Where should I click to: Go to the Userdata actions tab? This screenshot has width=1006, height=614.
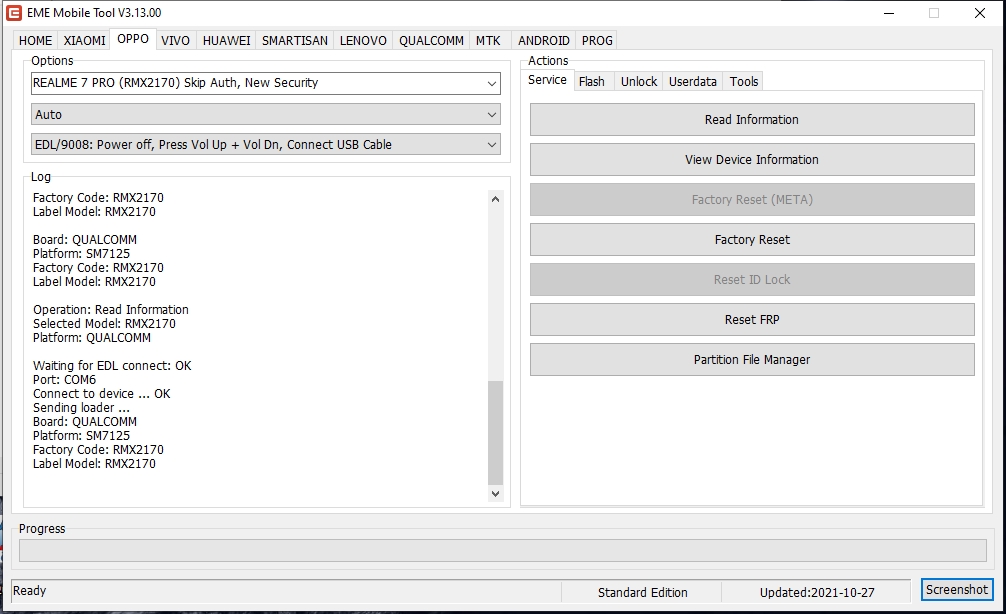(x=693, y=81)
